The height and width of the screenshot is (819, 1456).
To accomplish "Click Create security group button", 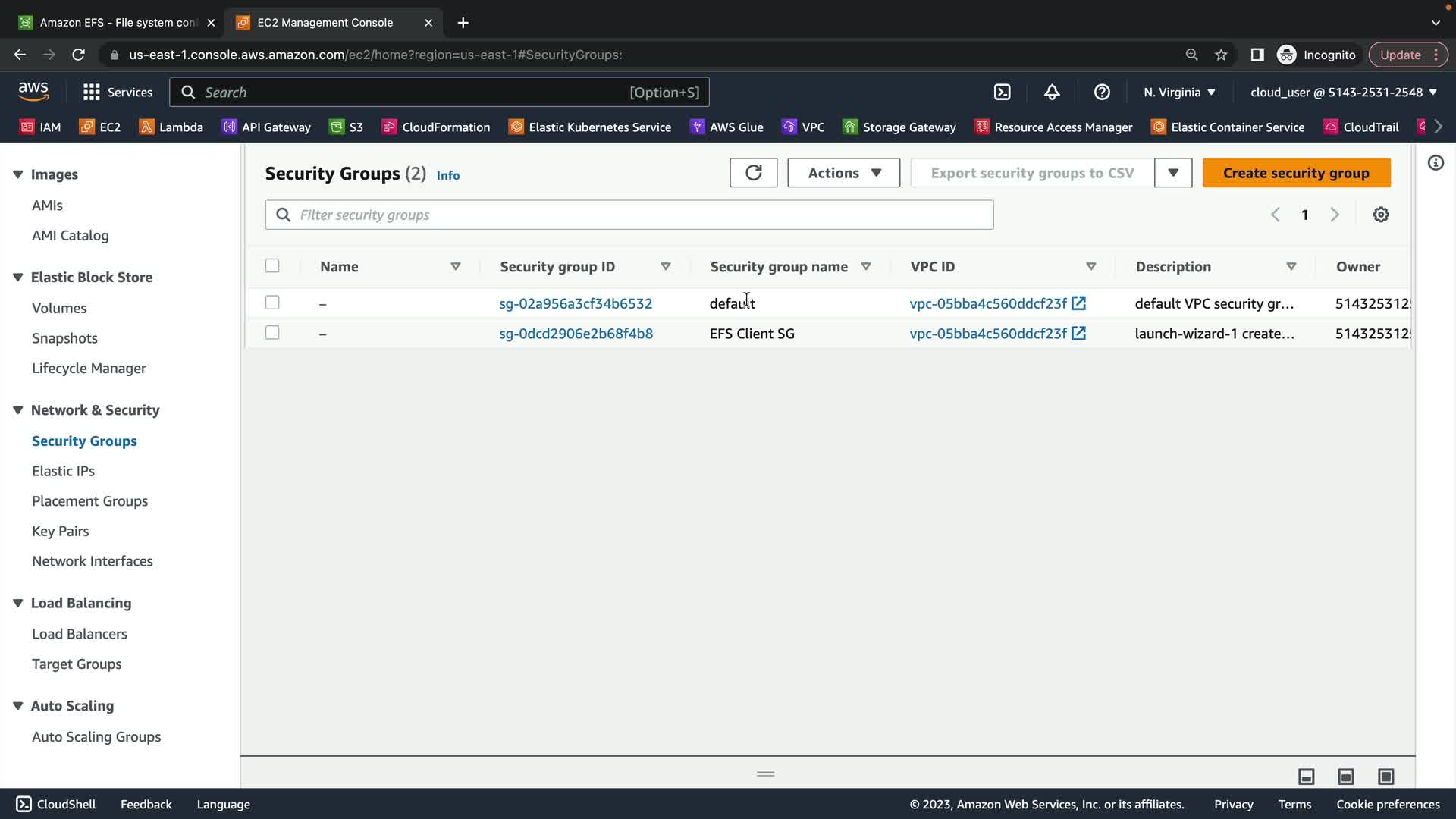I will point(1296,173).
